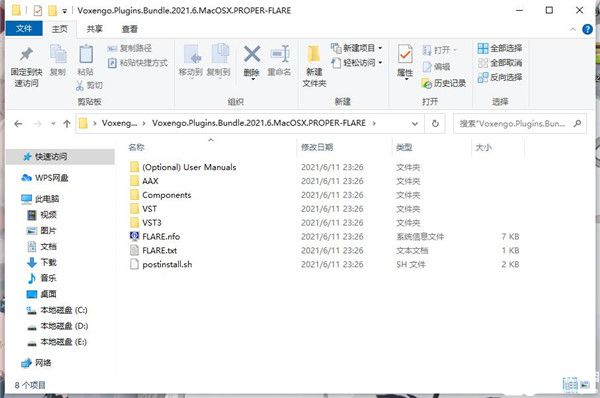Click the search box field
Viewport: 600px width, 398px height.
(x=520, y=124)
